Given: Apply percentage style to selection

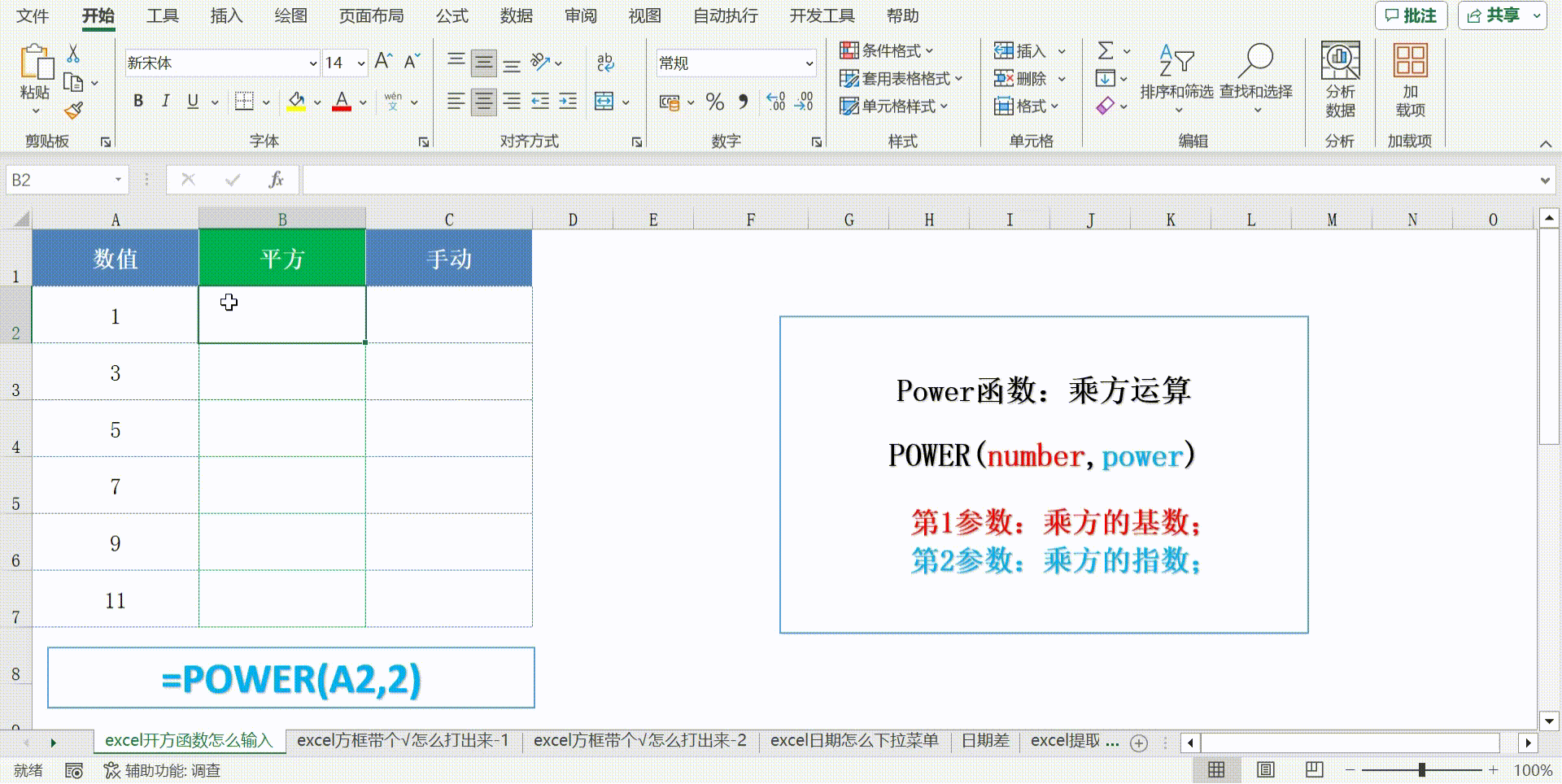Looking at the screenshot, I should click(x=715, y=102).
